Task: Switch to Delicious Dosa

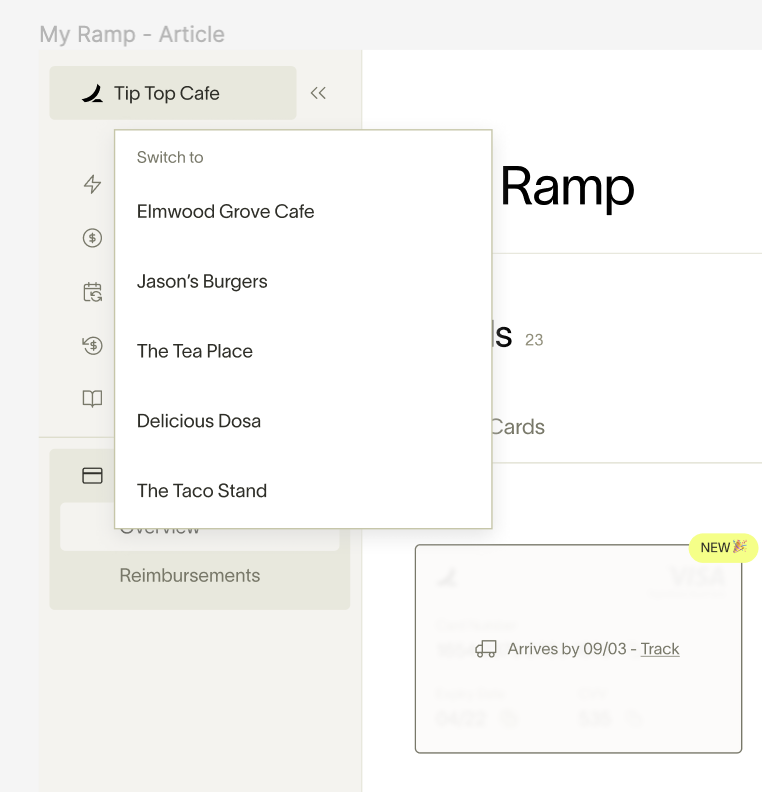Action: coord(303,421)
